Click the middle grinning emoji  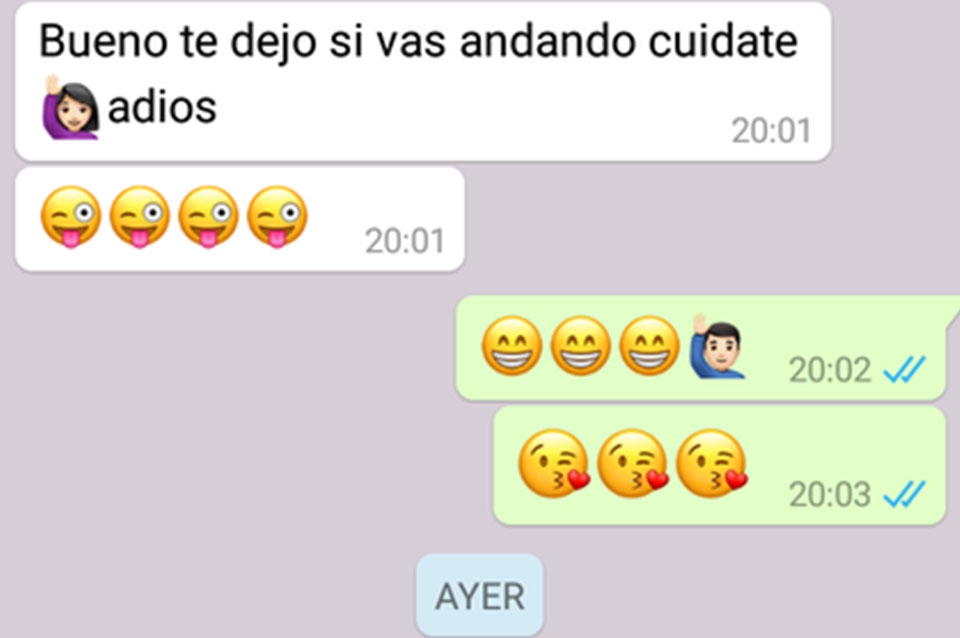[x=580, y=345]
